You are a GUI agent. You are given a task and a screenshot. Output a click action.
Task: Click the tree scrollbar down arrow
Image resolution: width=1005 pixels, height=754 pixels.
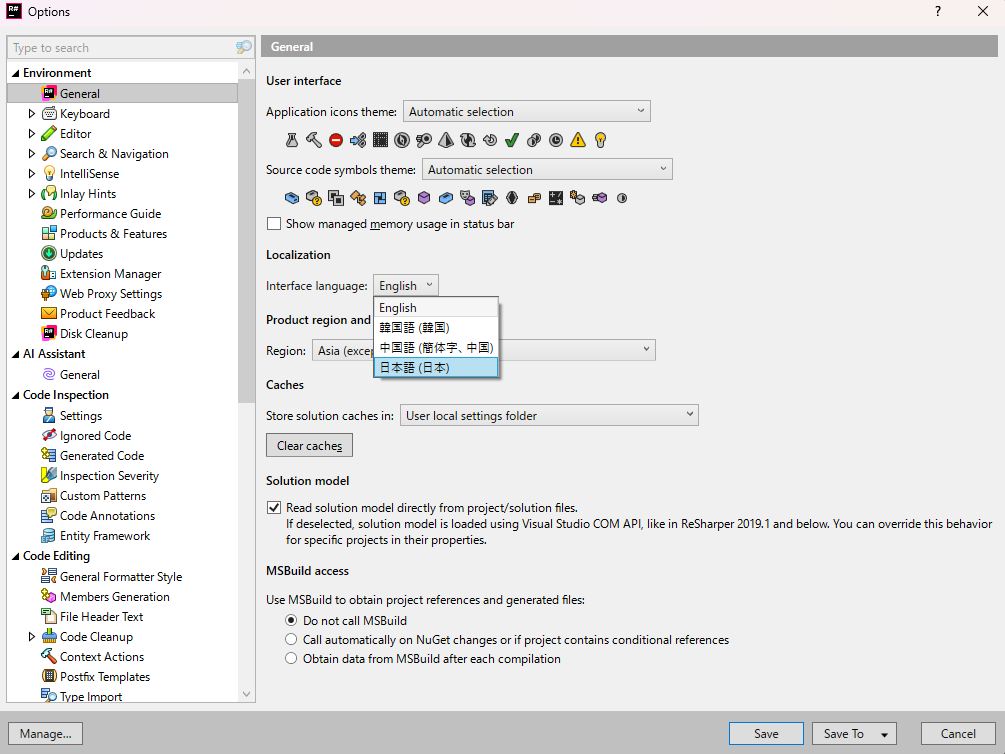click(x=246, y=694)
